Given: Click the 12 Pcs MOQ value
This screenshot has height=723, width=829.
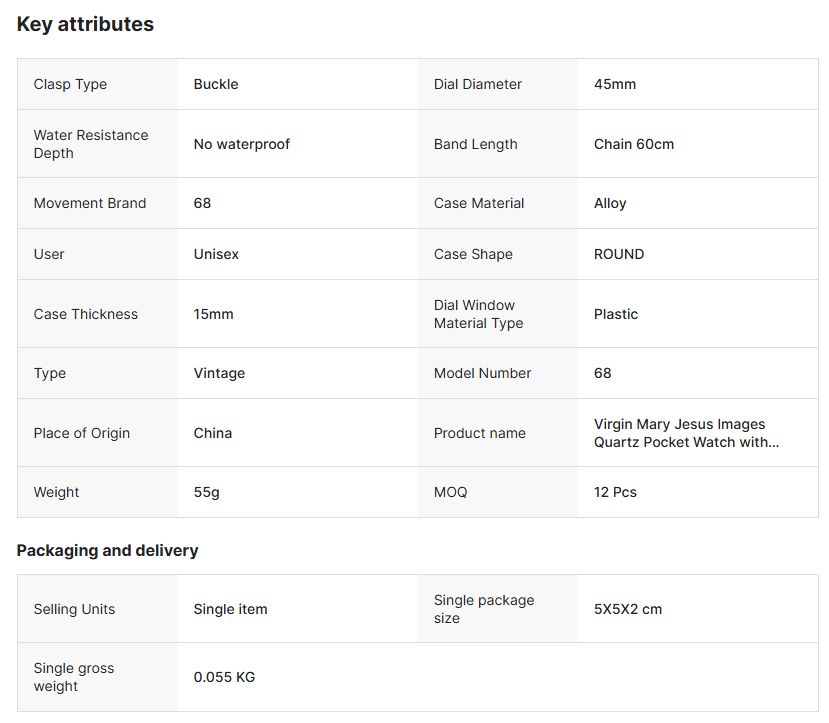Looking at the screenshot, I should tap(615, 492).
